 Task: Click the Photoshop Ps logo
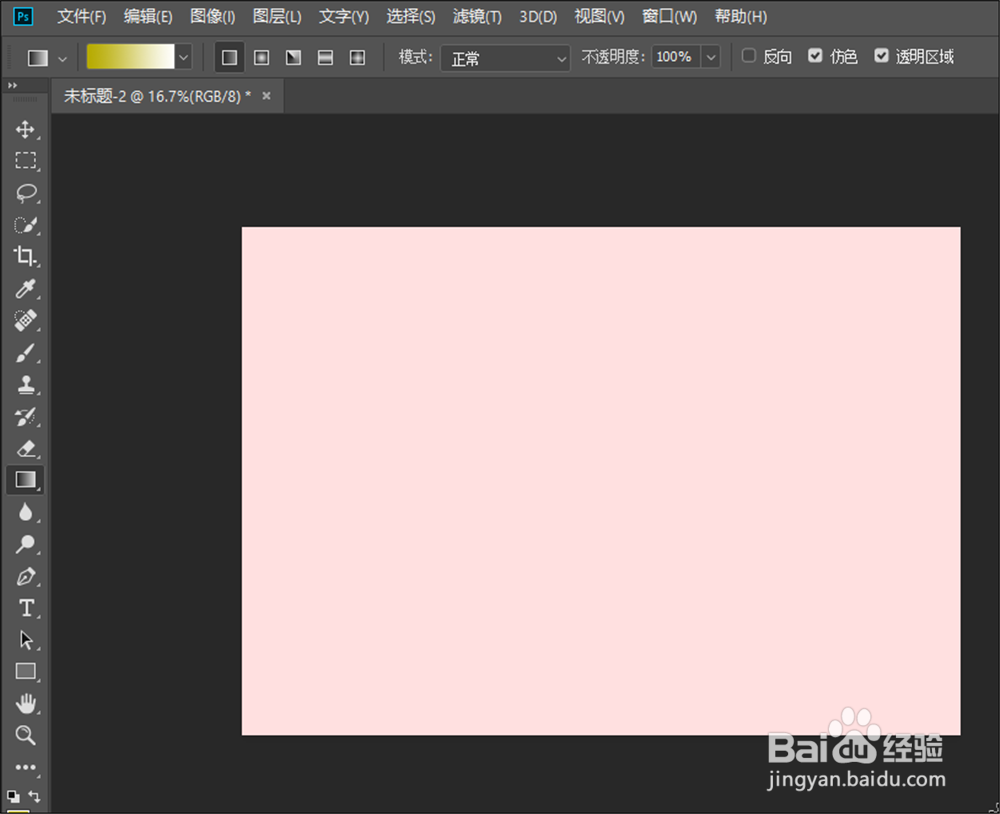tap(23, 16)
